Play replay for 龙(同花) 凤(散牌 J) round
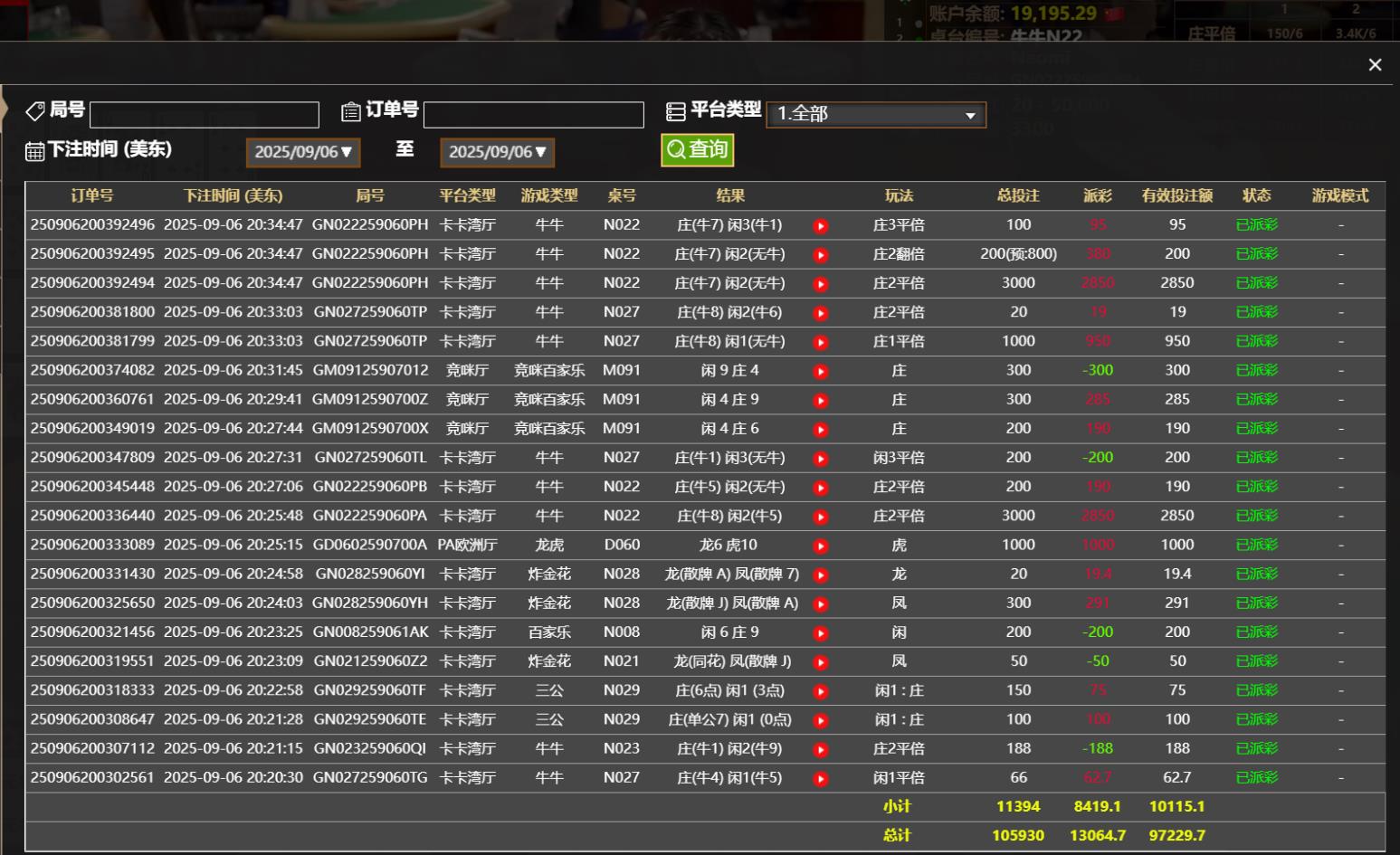This screenshot has height=855, width=1400. [x=821, y=662]
